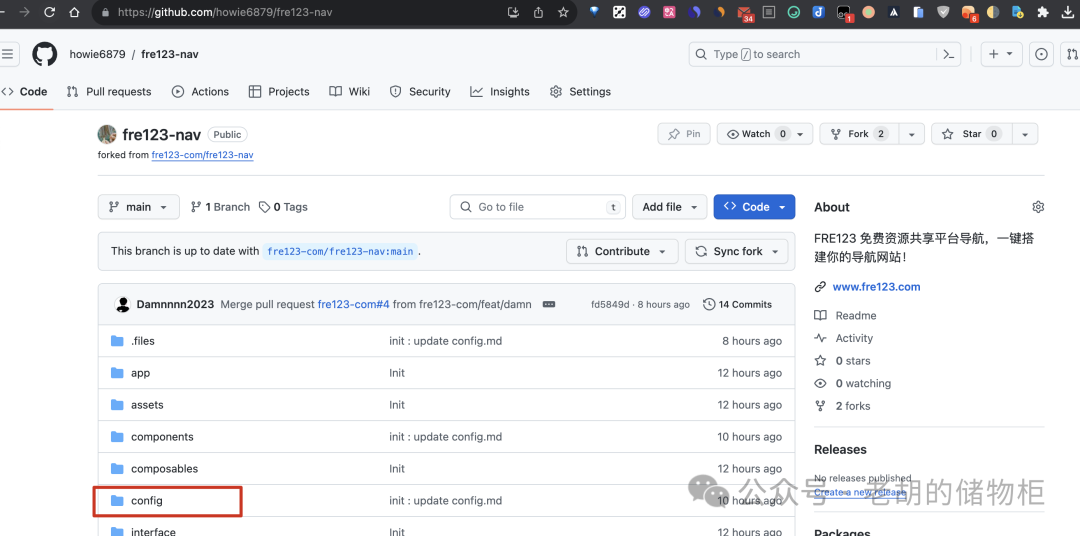
Task: Switch to the Projects tab
Action: pos(279,92)
